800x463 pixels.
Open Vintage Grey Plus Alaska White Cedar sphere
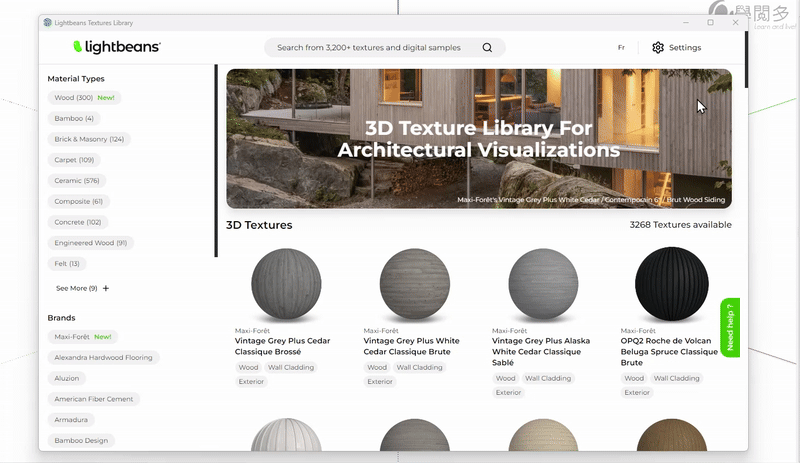[543, 284]
